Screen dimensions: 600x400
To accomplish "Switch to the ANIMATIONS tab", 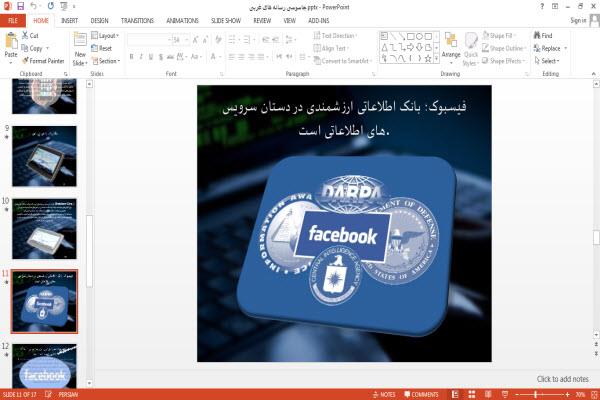I will tap(182, 21).
